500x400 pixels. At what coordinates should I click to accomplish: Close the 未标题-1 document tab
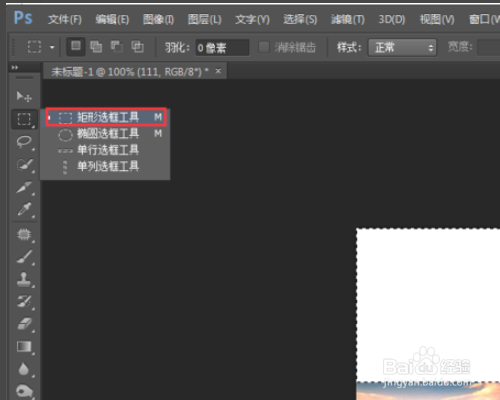pyautogui.click(x=218, y=71)
